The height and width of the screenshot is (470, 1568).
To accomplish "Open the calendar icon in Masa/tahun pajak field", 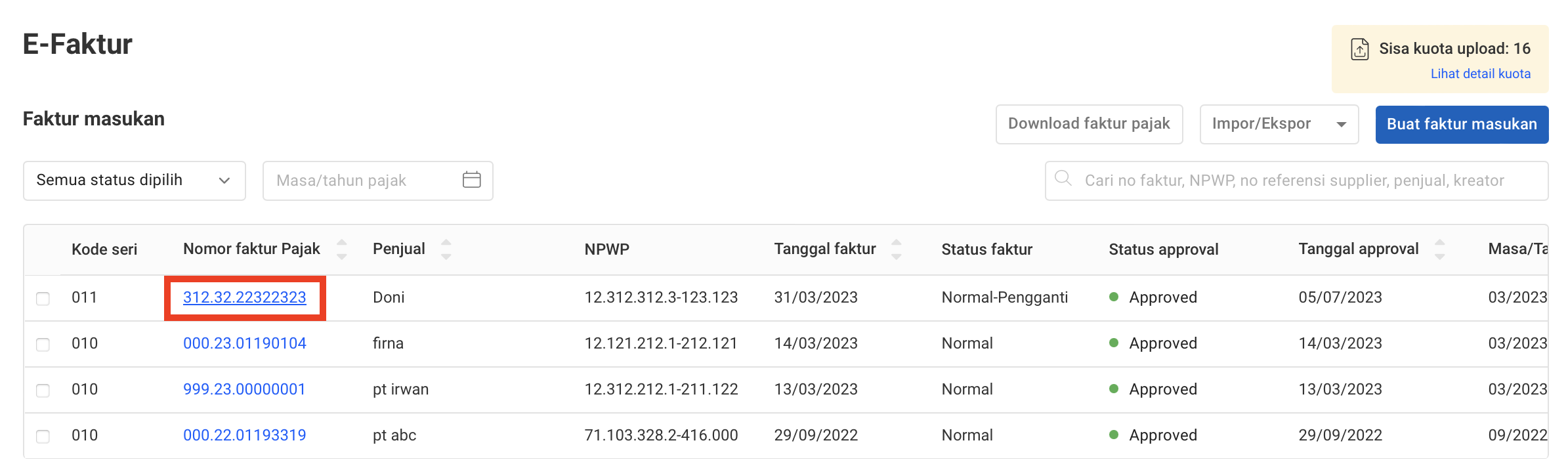I will point(472,179).
